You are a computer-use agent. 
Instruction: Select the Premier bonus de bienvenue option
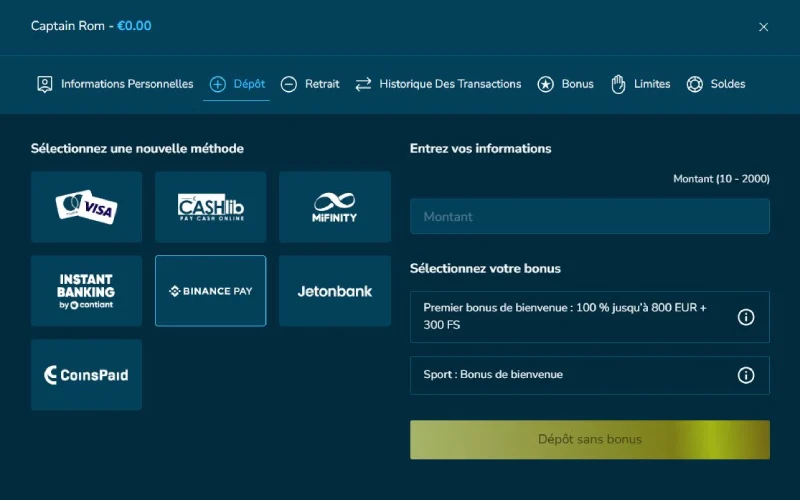[565, 317]
